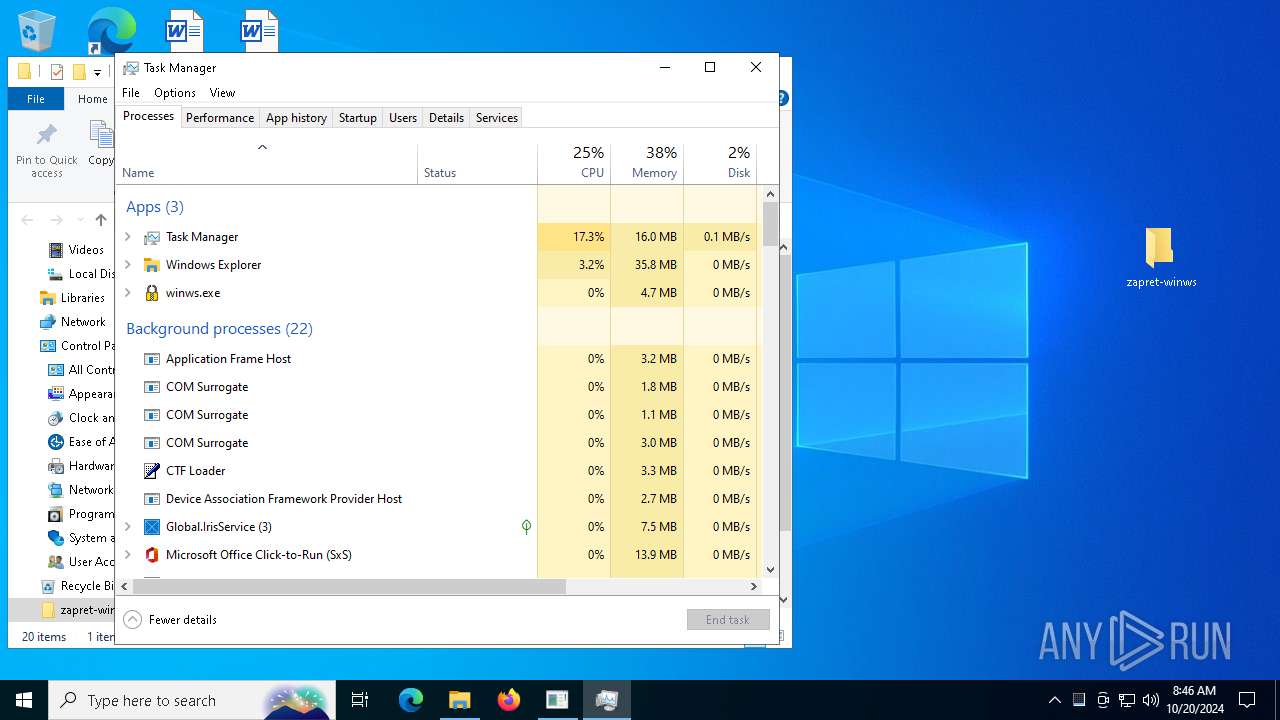Switch to the Details tab
The height and width of the screenshot is (720, 1280).
(446, 118)
